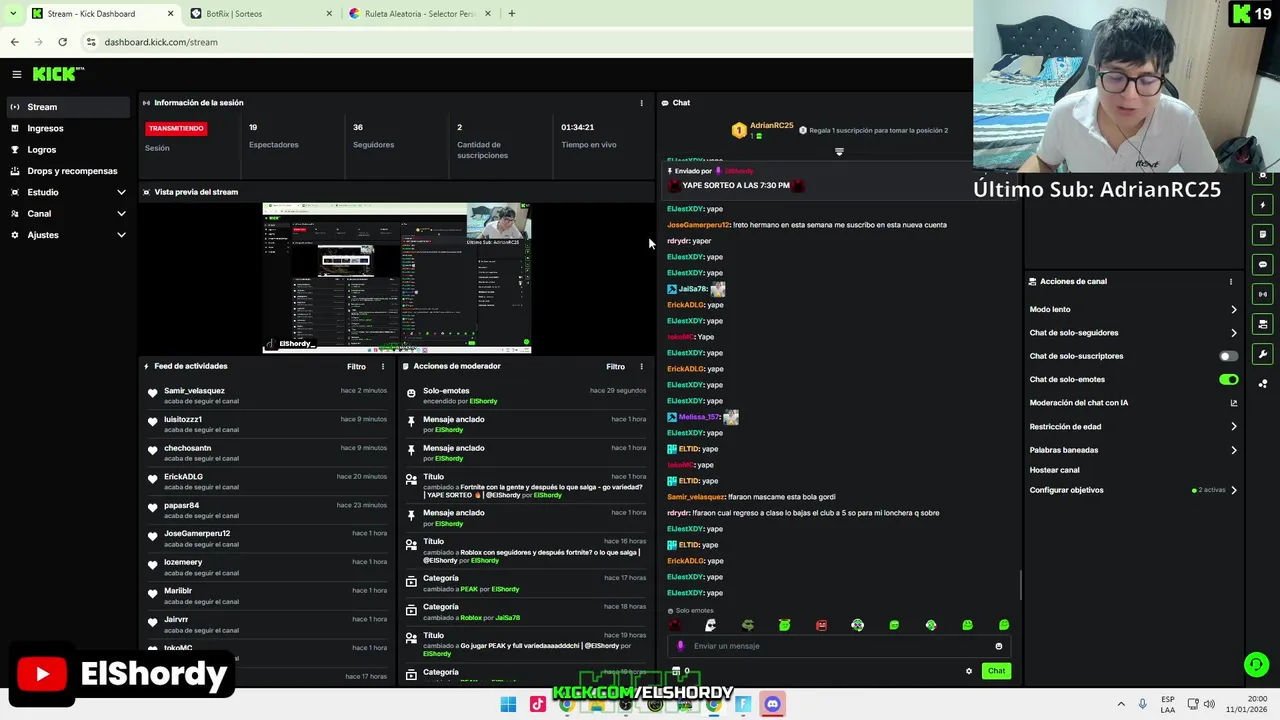1280x720 pixels.
Task: Open options menu of Feed de actividades panel
Action: pyautogui.click(x=382, y=367)
